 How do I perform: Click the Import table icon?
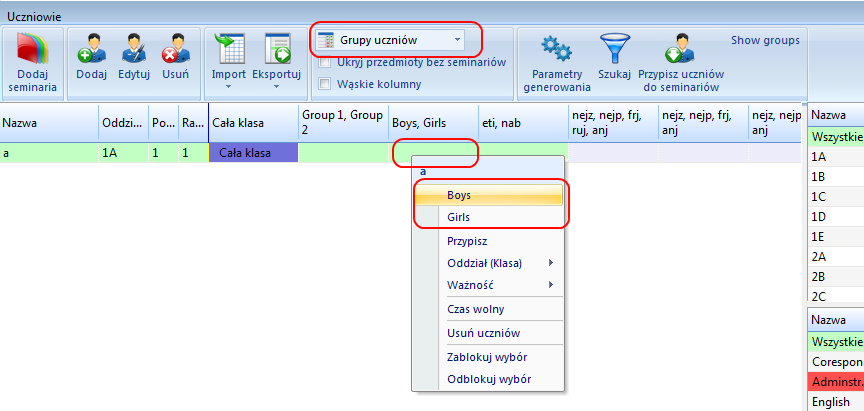point(229,48)
